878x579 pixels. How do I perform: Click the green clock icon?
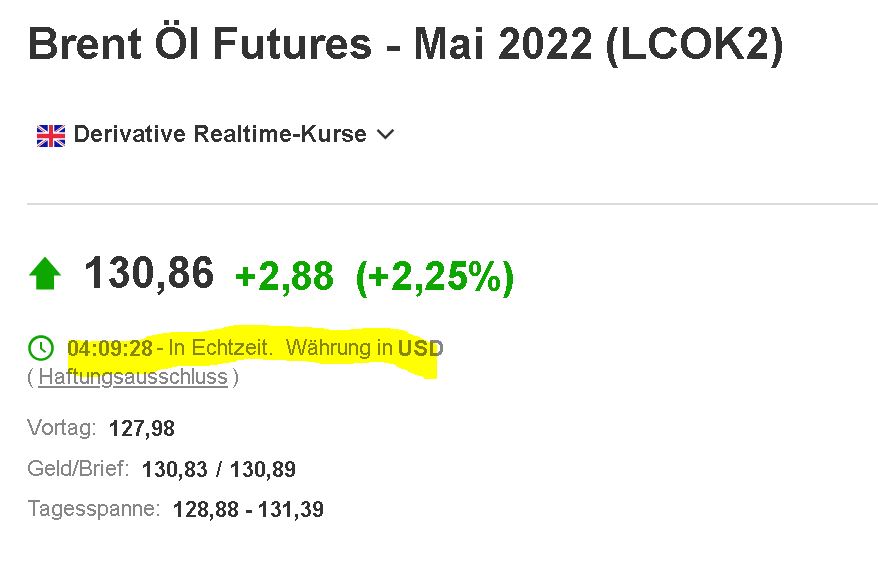(40, 348)
